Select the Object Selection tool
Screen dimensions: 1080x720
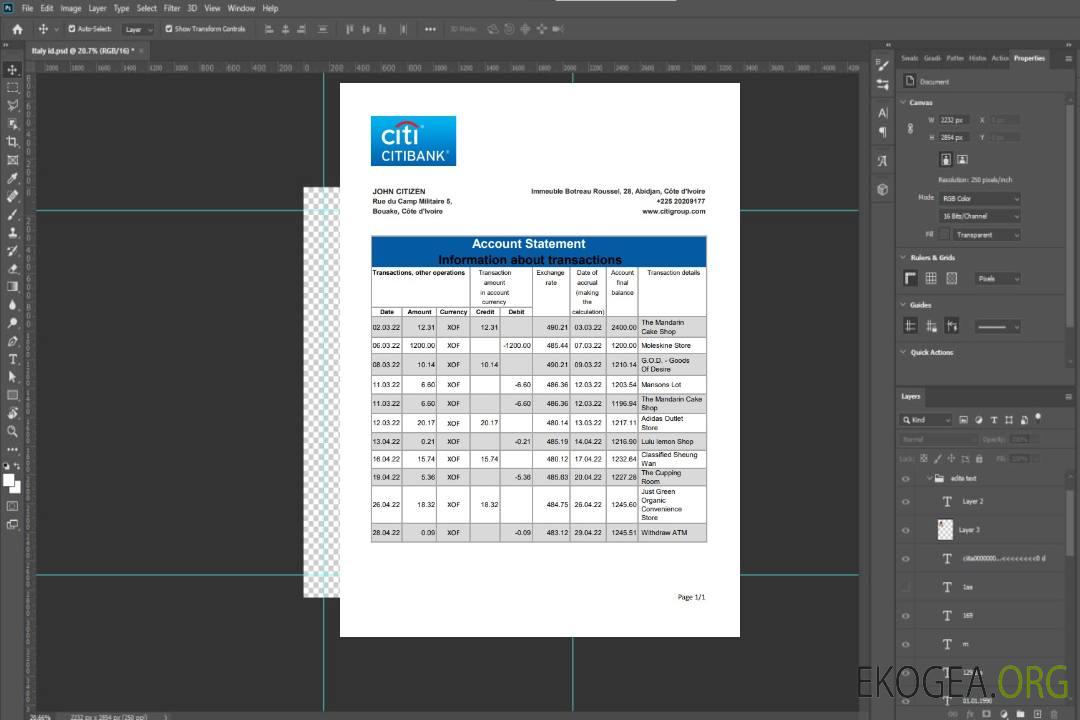tap(12, 124)
